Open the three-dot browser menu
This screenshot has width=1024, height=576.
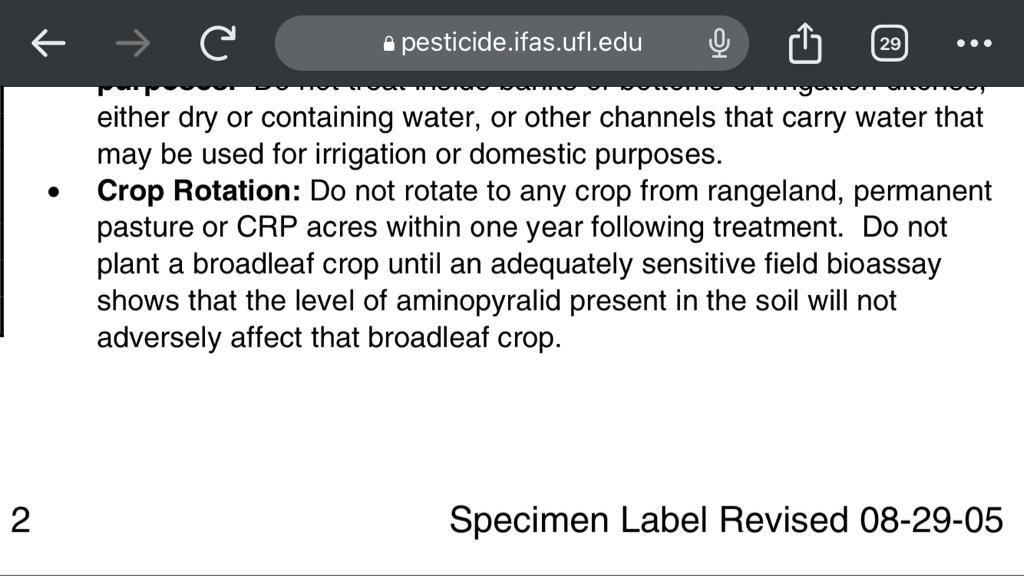click(974, 44)
